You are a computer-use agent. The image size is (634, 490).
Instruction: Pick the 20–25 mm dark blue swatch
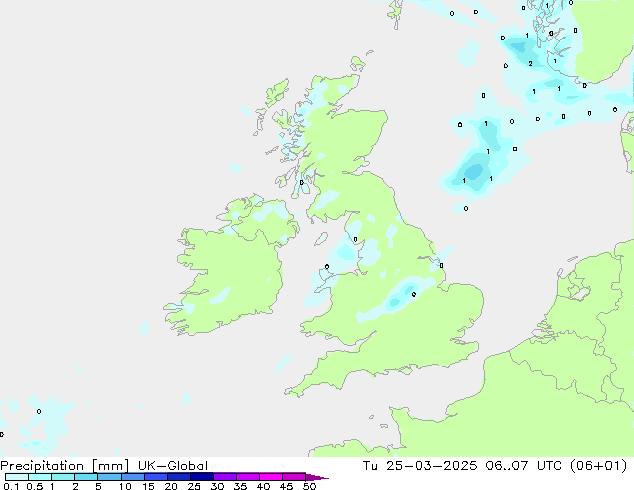click(x=179, y=477)
